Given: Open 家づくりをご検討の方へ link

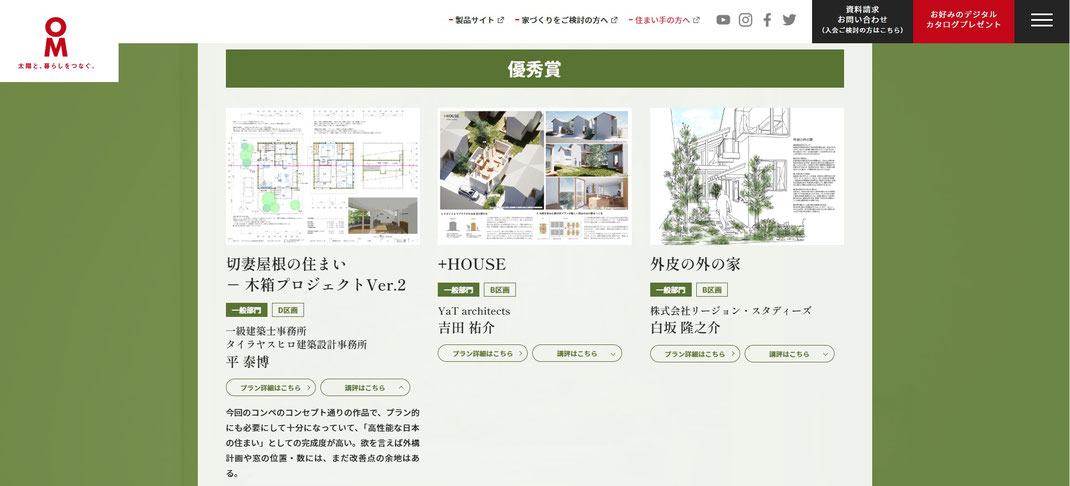Looking at the screenshot, I should click(566, 20).
